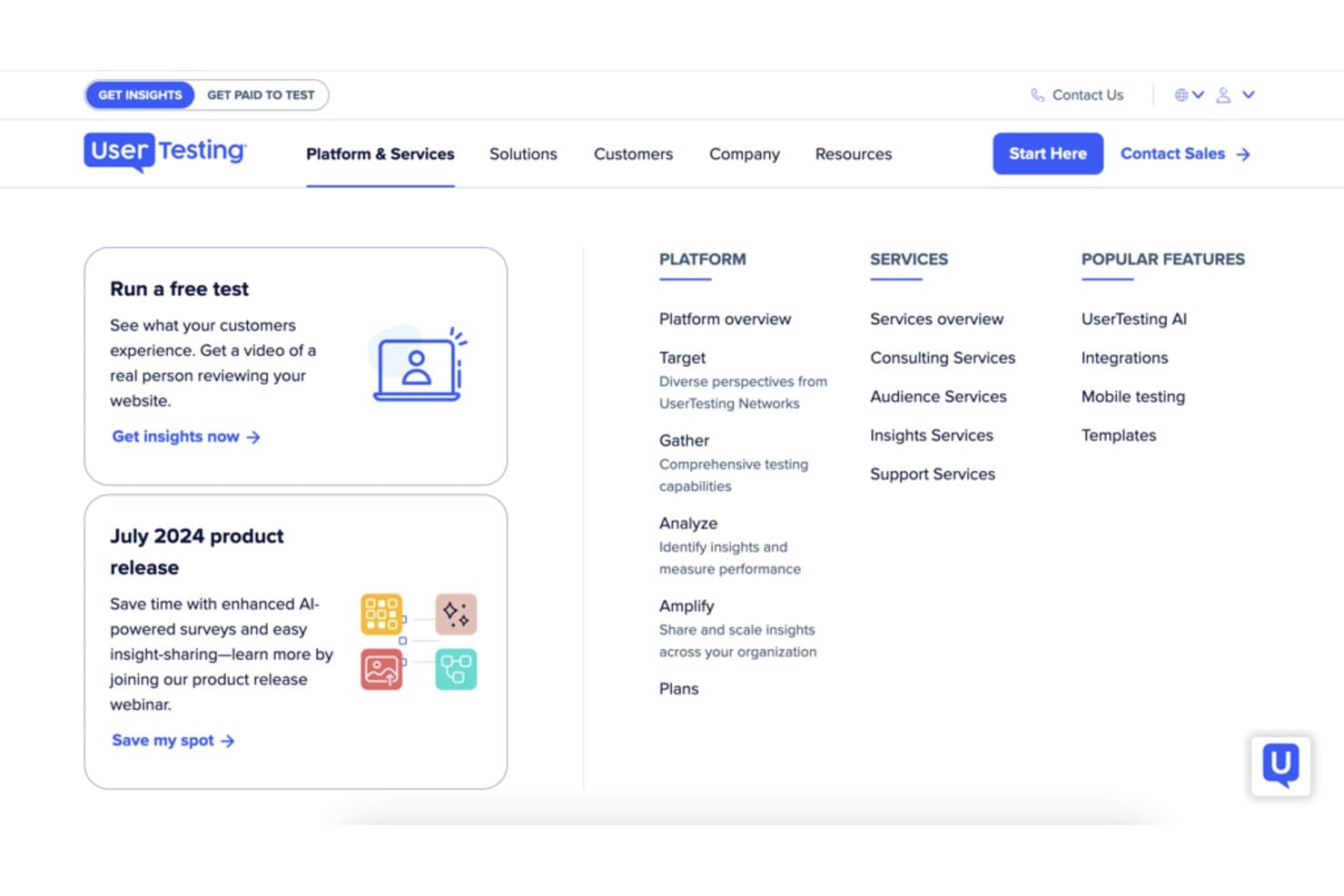Viewport: 1344px width, 896px height.
Task: Select the GET INSIGHTS toggle option
Action: point(140,94)
